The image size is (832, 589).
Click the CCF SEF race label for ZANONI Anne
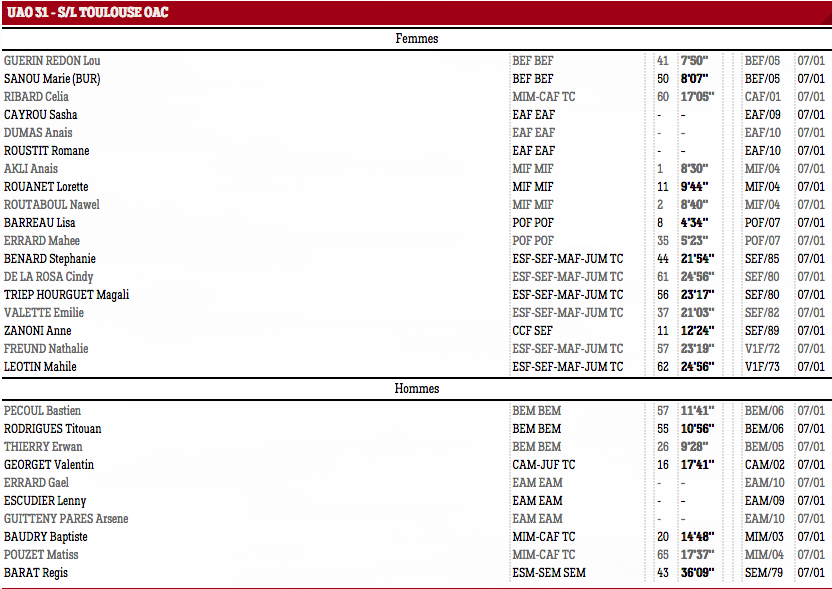click(x=532, y=332)
